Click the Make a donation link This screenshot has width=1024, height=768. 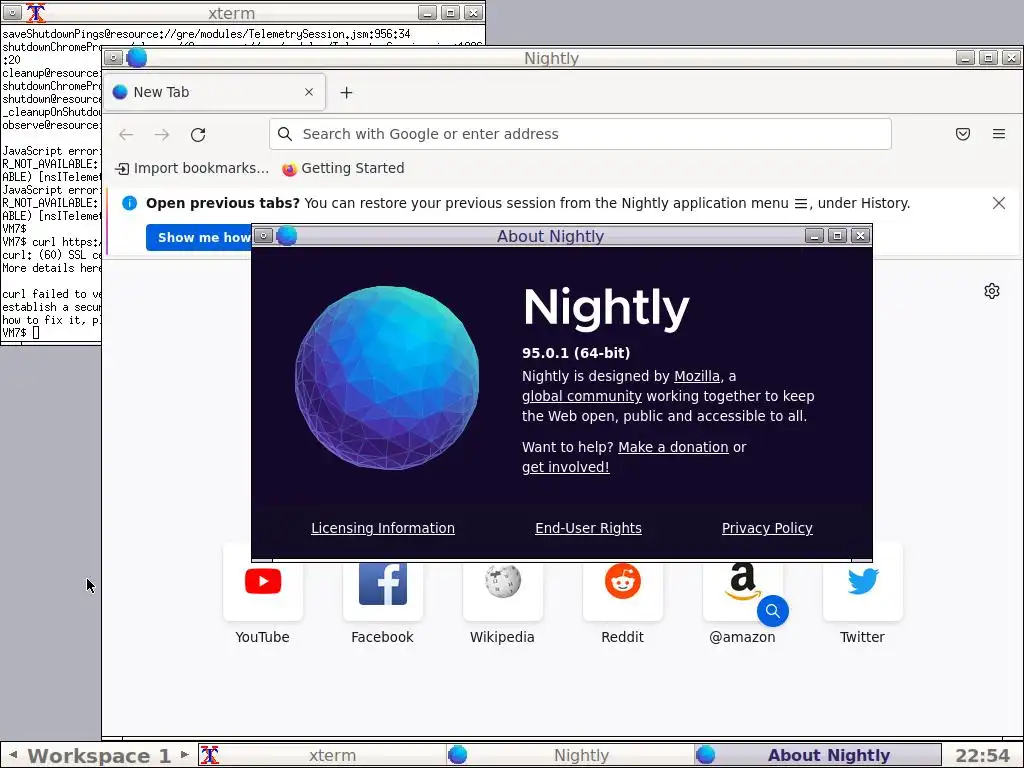[x=673, y=447]
